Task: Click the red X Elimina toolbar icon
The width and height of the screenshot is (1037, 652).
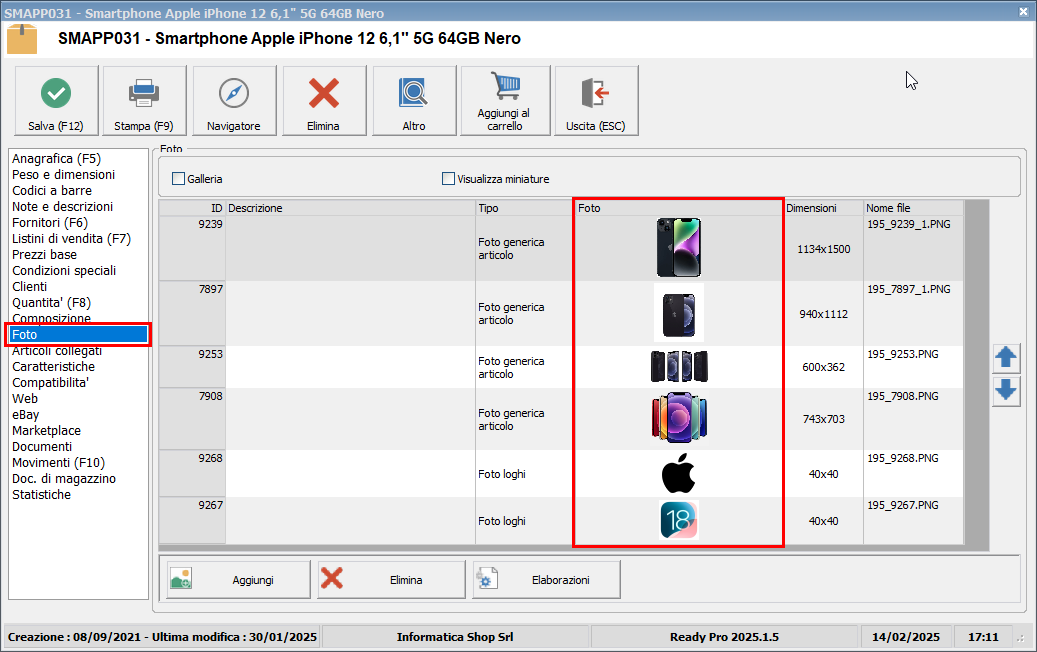Action: click(323, 93)
